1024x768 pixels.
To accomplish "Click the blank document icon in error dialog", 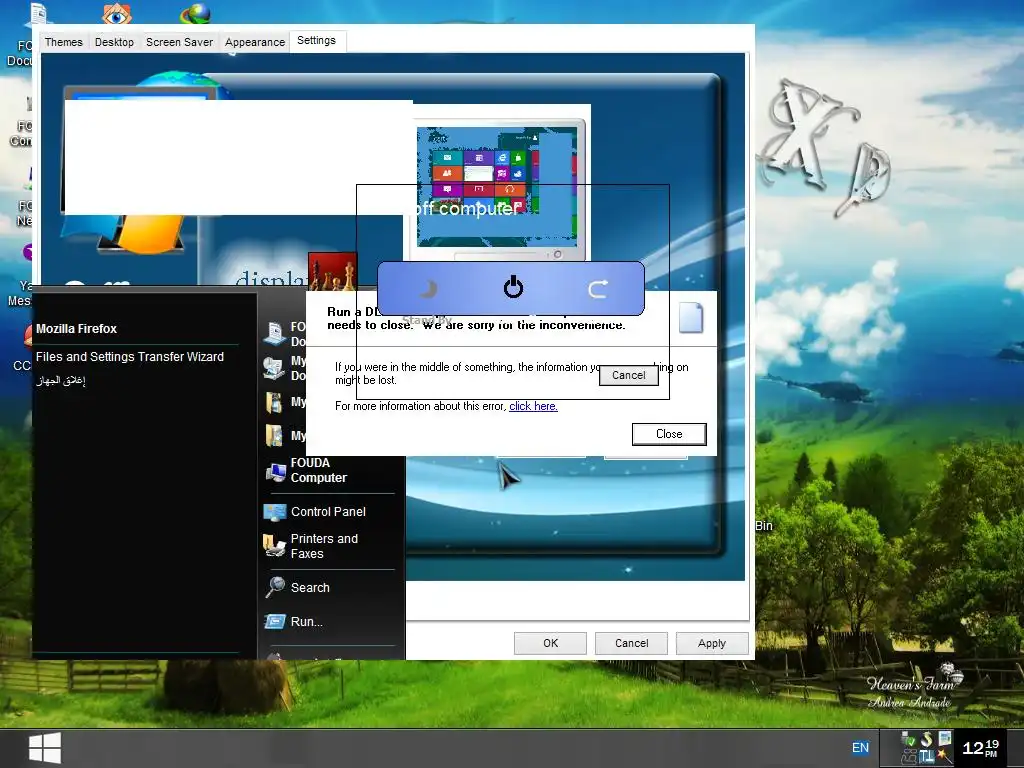I will click(x=691, y=317).
